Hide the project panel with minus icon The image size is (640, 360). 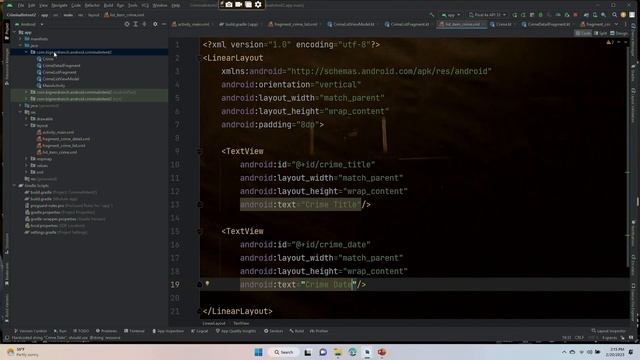164,24
